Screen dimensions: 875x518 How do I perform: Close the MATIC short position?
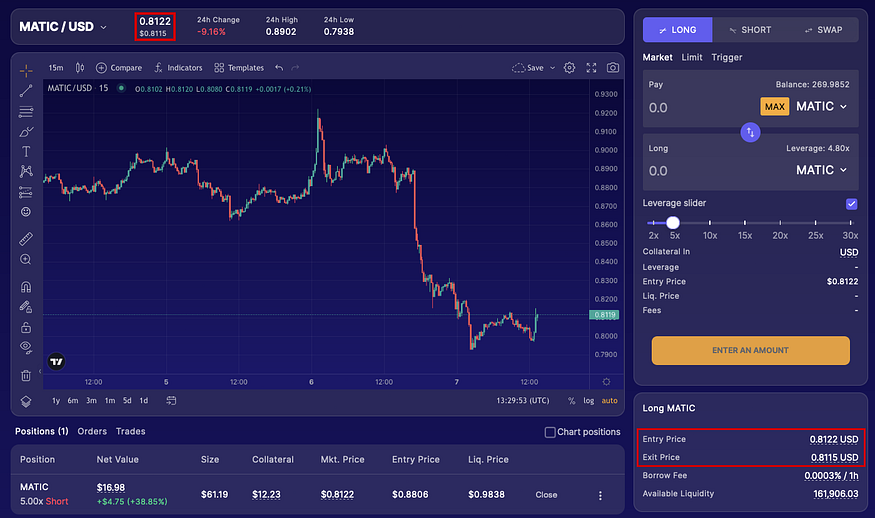546,495
